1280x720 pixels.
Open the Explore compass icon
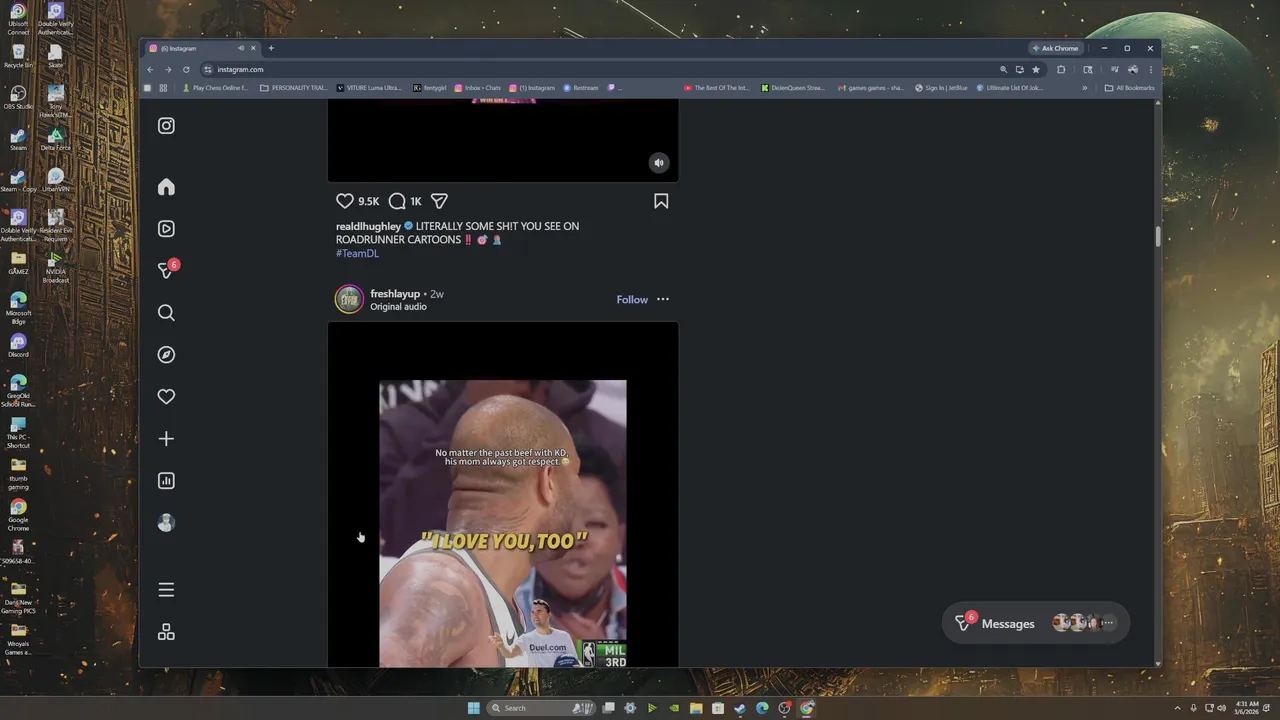[166, 355]
